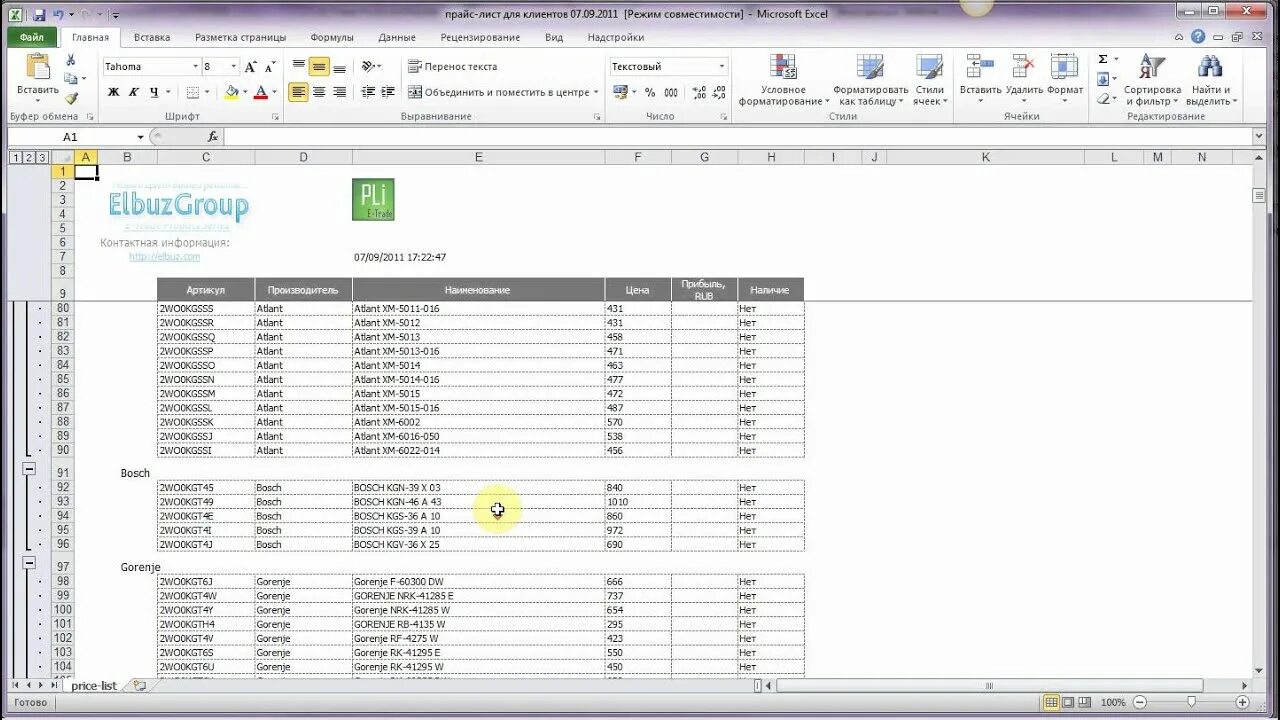Collapse the Bosch group minus button
The width and height of the screenshot is (1280, 720).
tap(29, 469)
